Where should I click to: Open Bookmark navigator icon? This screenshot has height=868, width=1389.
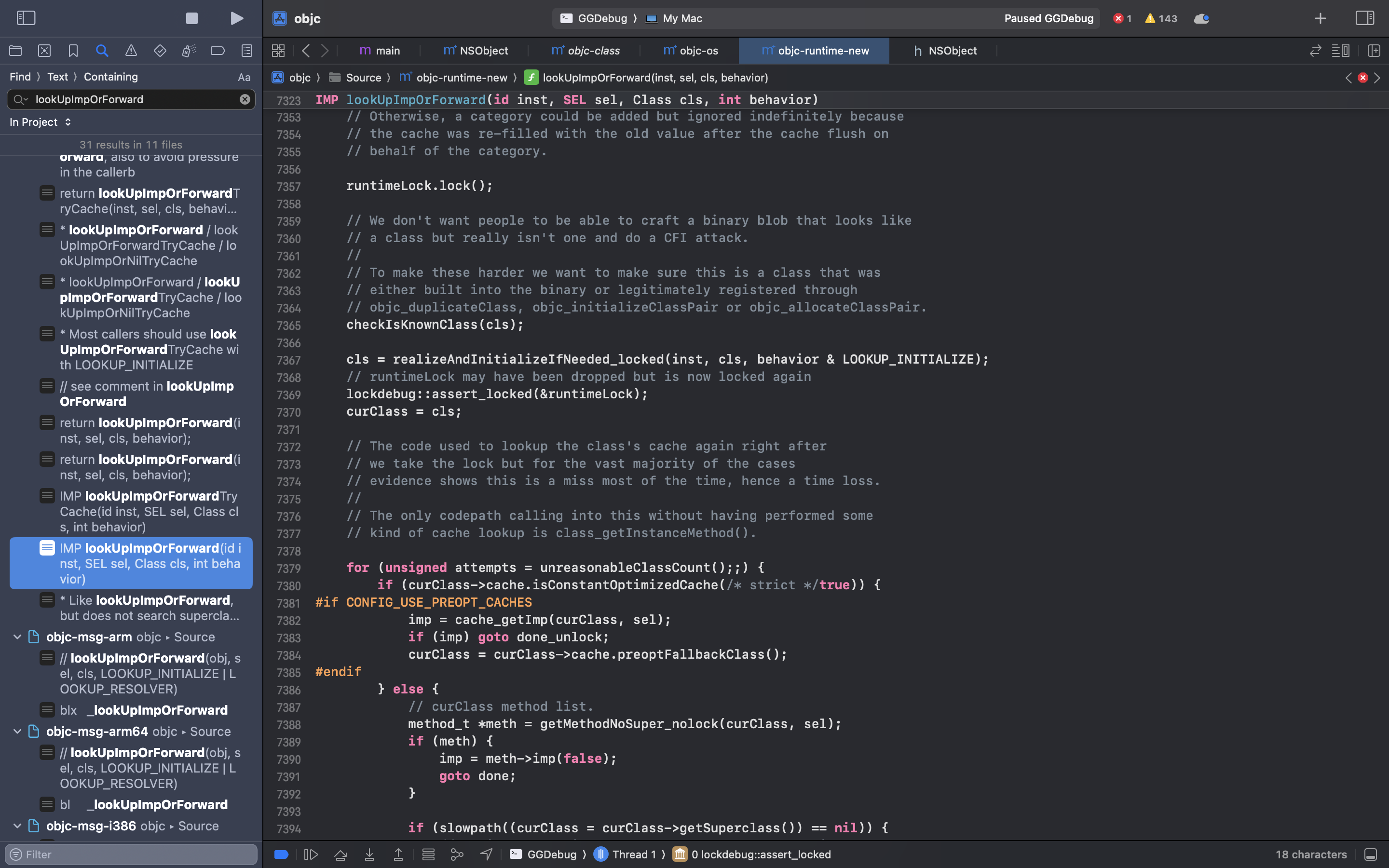tap(73, 51)
